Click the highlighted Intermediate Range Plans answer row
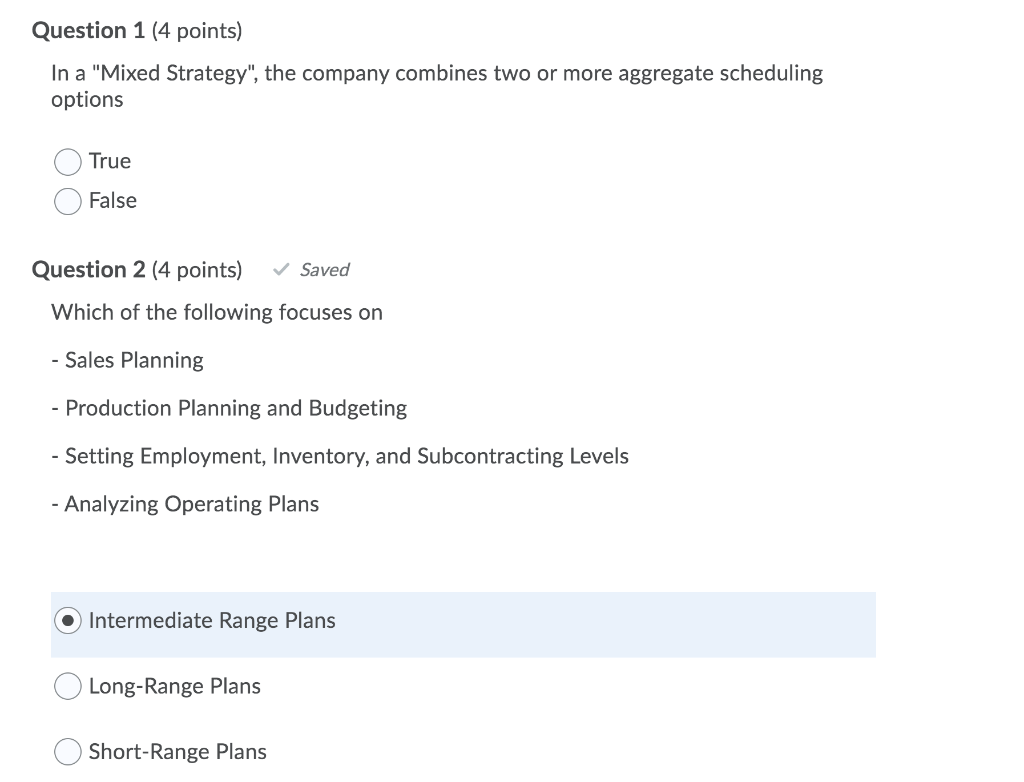 463,625
